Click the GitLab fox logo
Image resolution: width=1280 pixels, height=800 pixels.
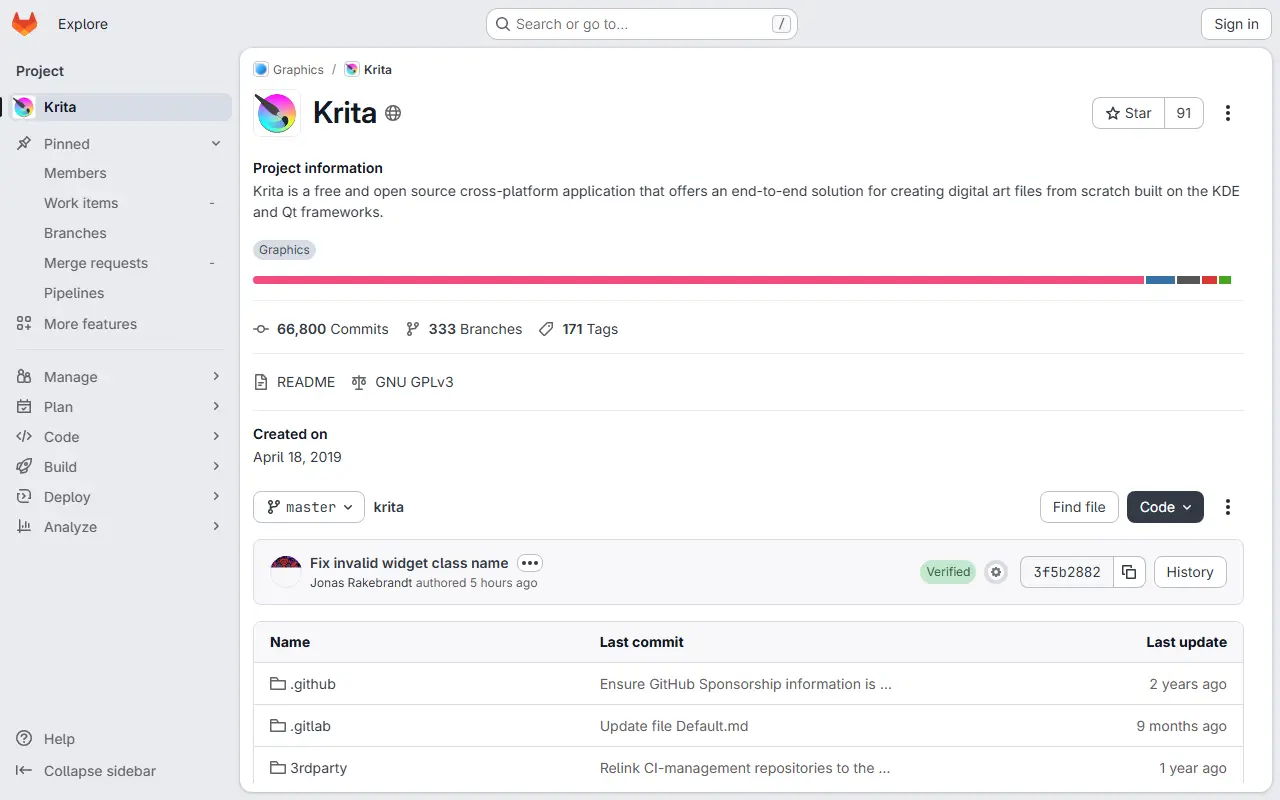click(x=25, y=24)
